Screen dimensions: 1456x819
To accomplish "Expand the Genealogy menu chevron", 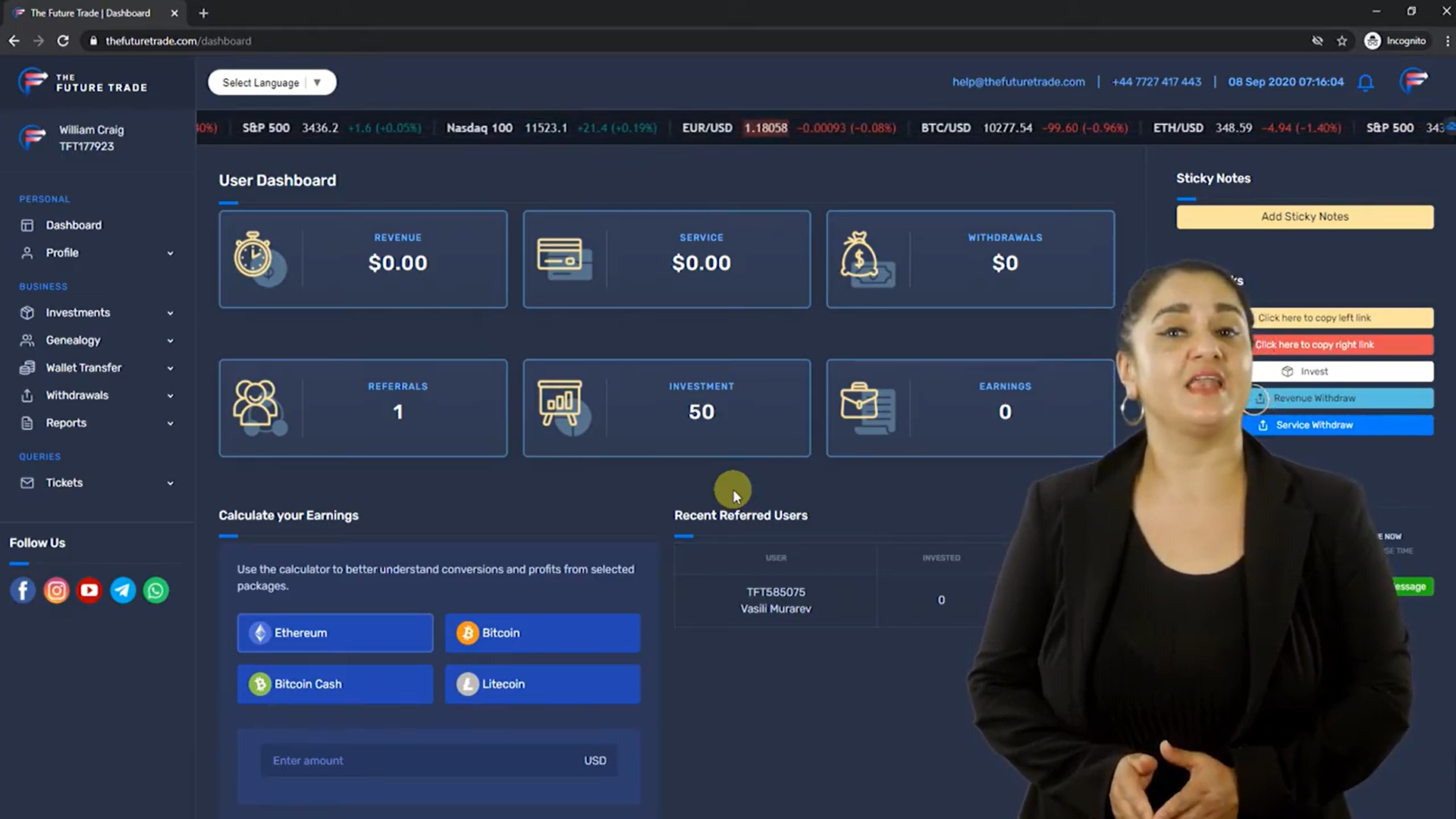I will [x=171, y=341].
